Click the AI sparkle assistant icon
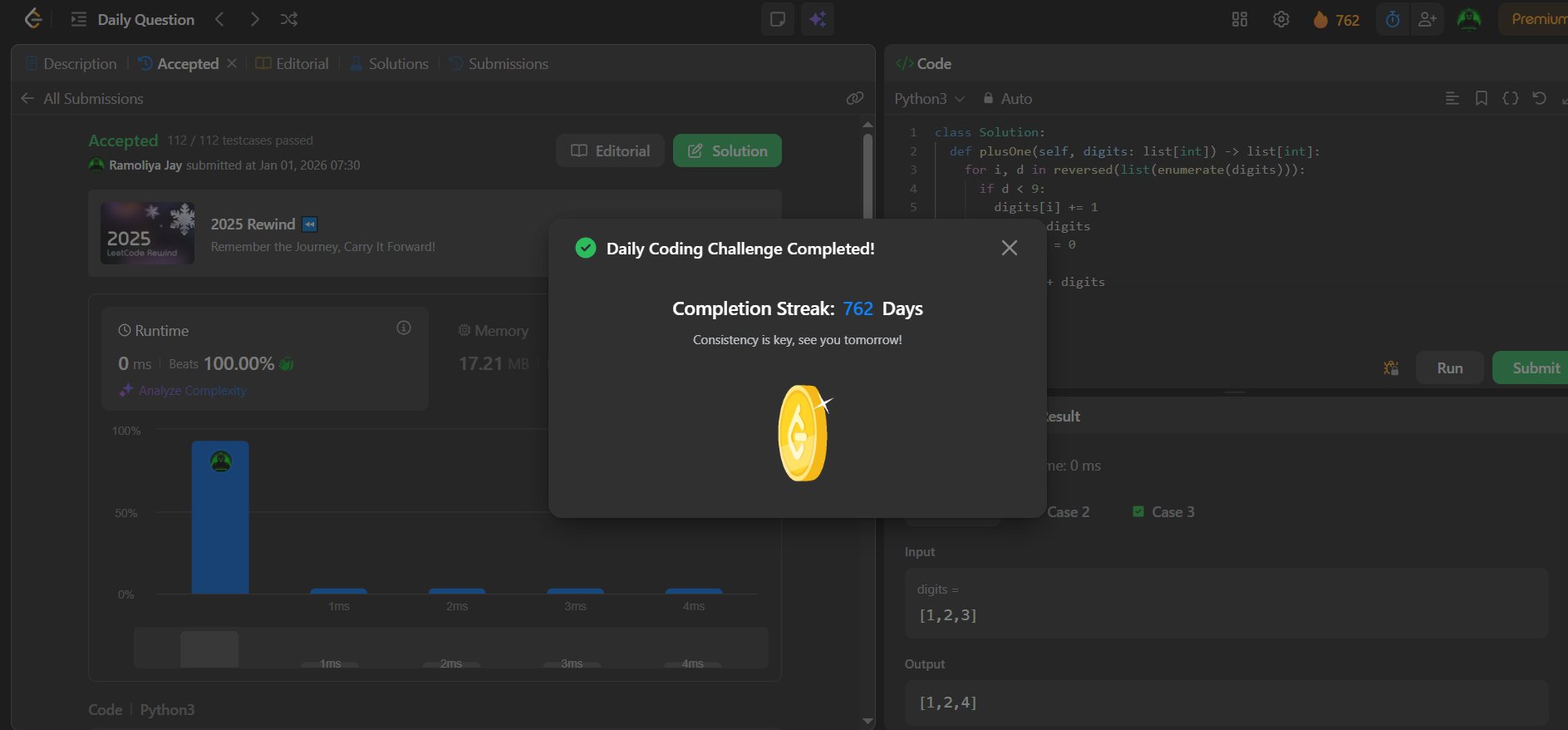The height and width of the screenshot is (730, 1568). (818, 19)
